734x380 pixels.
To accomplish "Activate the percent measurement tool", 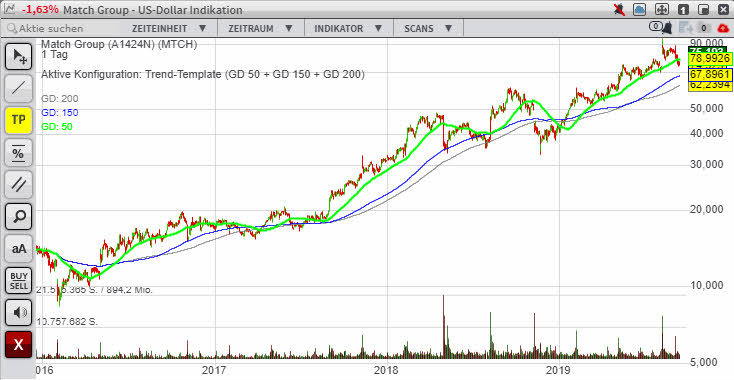I will click(19, 152).
